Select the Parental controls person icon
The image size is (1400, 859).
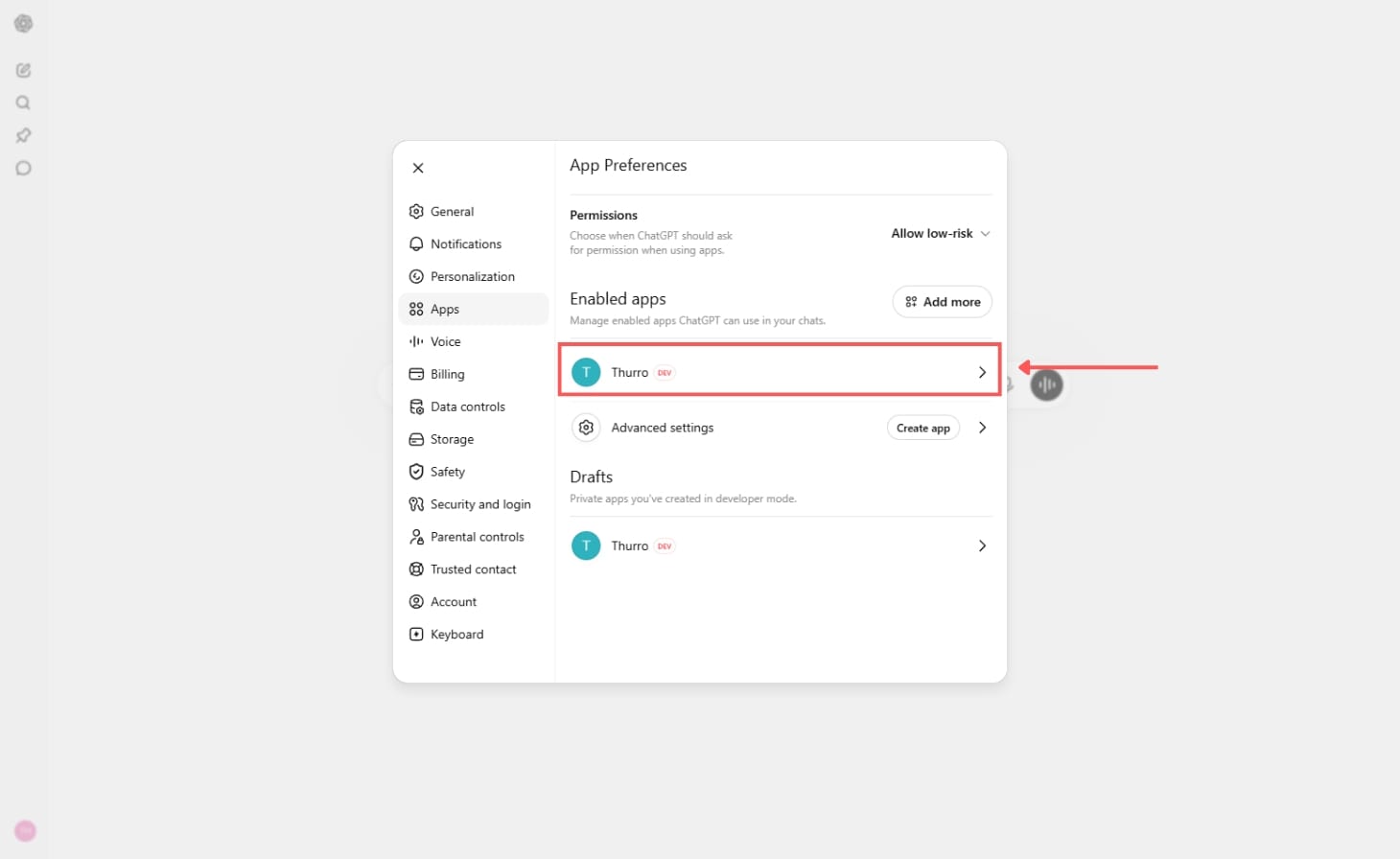pyautogui.click(x=416, y=537)
